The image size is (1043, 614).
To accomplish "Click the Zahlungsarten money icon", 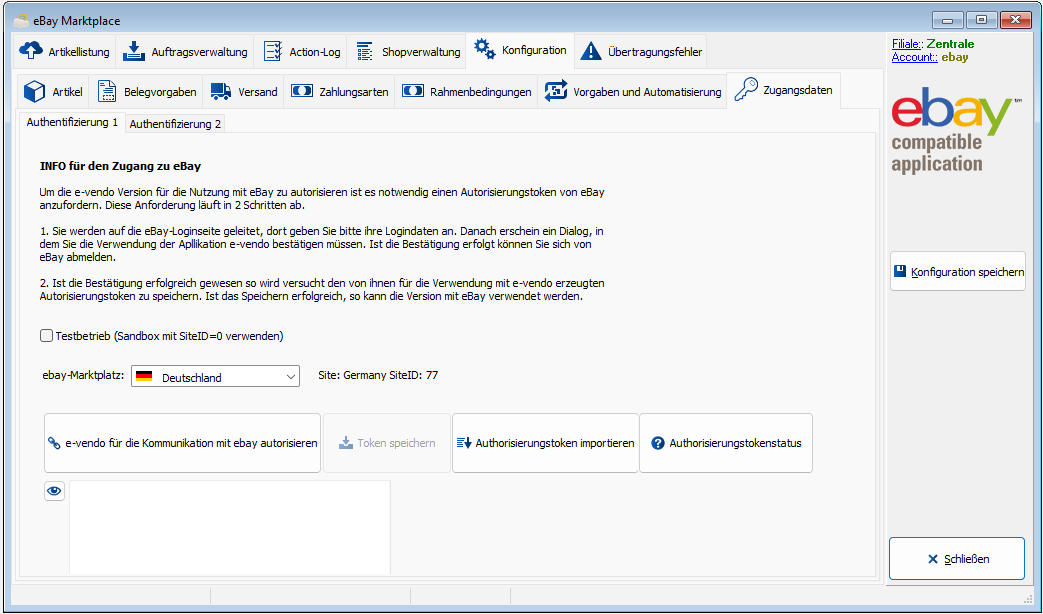I will 302,90.
